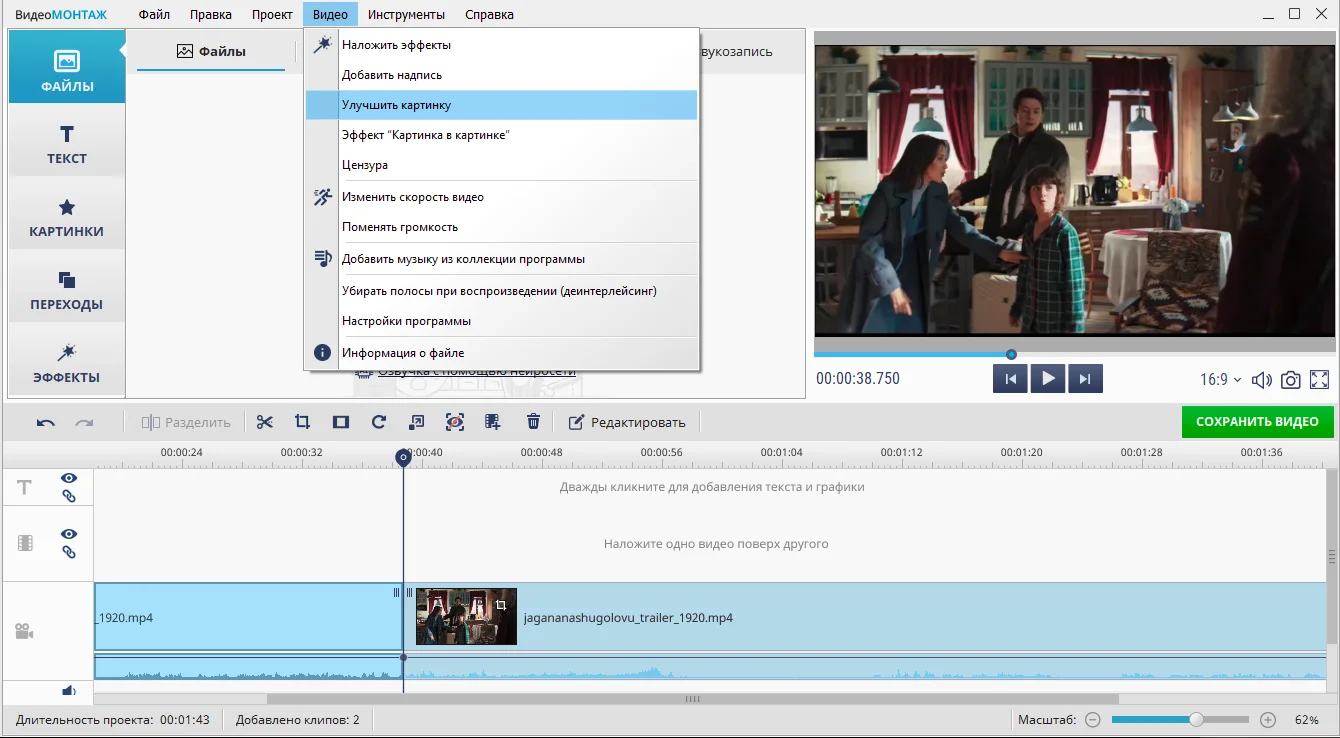Open the Инструменты menu
This screenshot has width=1340, height=738.
coord(406,15)
